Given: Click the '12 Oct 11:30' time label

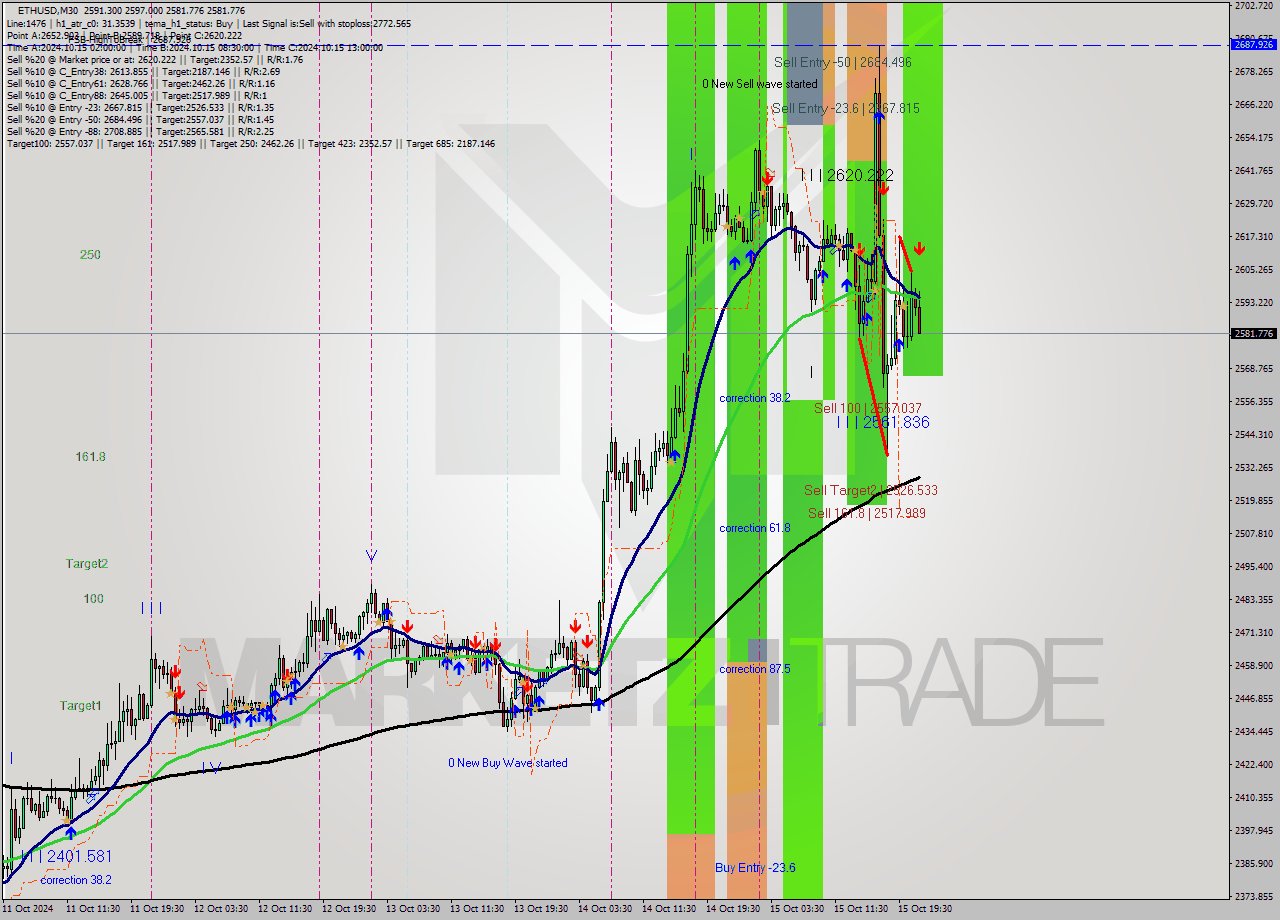Looking at the screenshot, I should pos(284,909).
